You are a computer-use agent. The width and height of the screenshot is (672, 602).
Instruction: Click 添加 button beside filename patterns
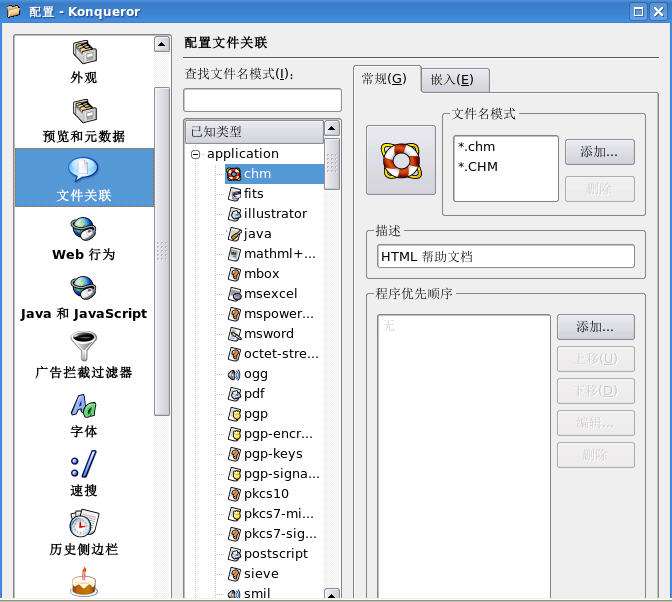tap(600, 152)
